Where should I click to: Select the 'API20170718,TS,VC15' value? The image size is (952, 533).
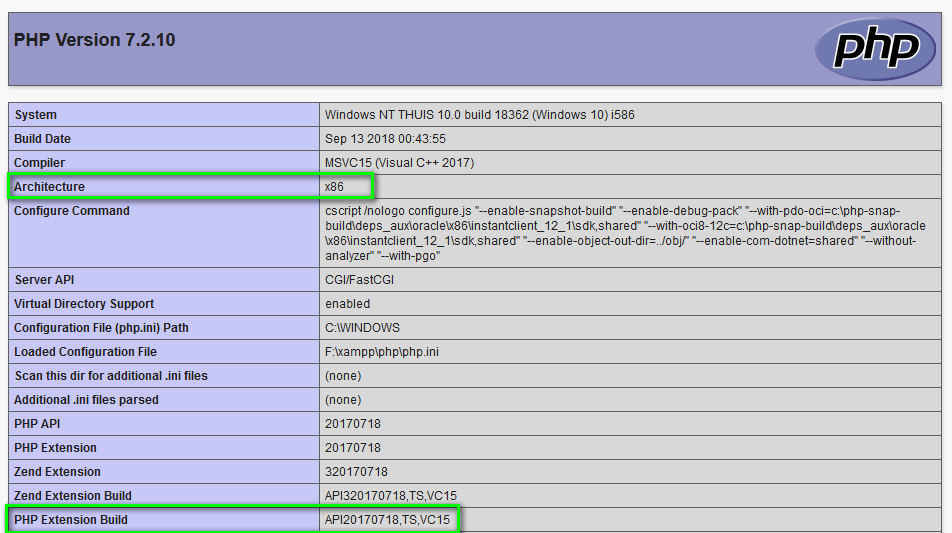pyautogui.click(x=387, y=520)
